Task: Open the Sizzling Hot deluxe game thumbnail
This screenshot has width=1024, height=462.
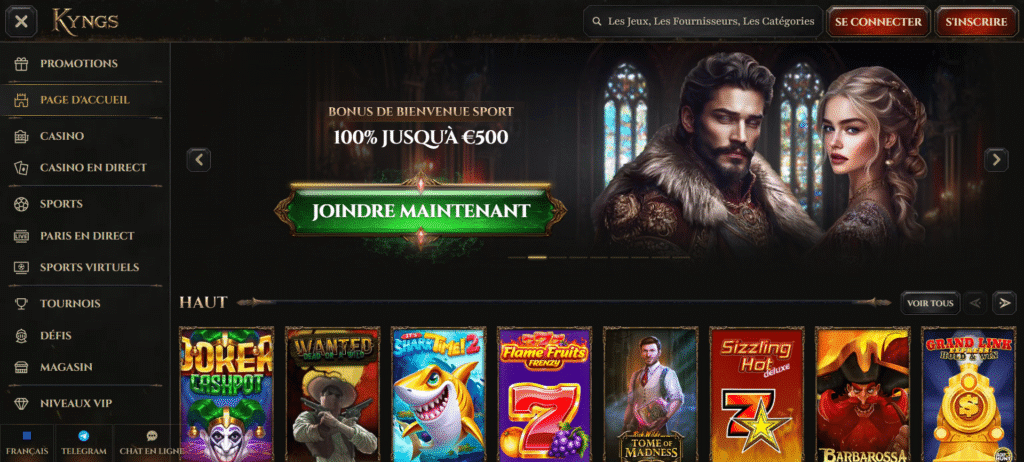Action: 756,394
